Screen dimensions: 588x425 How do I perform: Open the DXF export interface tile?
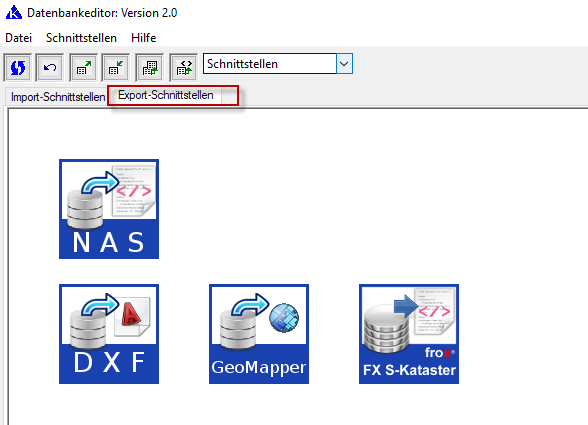point(109,334)
